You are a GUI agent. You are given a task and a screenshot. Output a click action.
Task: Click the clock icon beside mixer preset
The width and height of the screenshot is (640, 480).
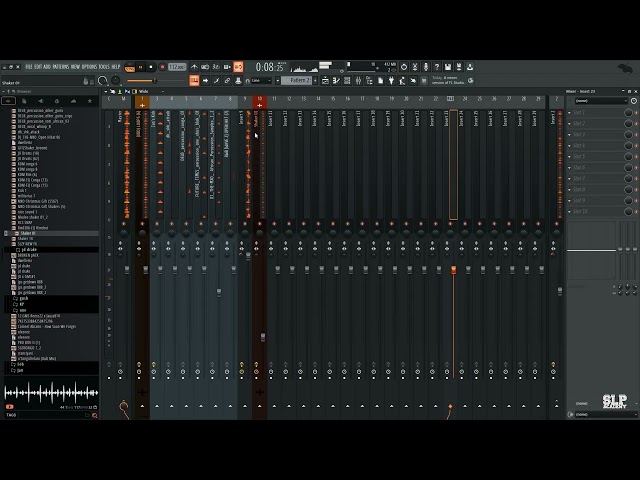[634, 101]
